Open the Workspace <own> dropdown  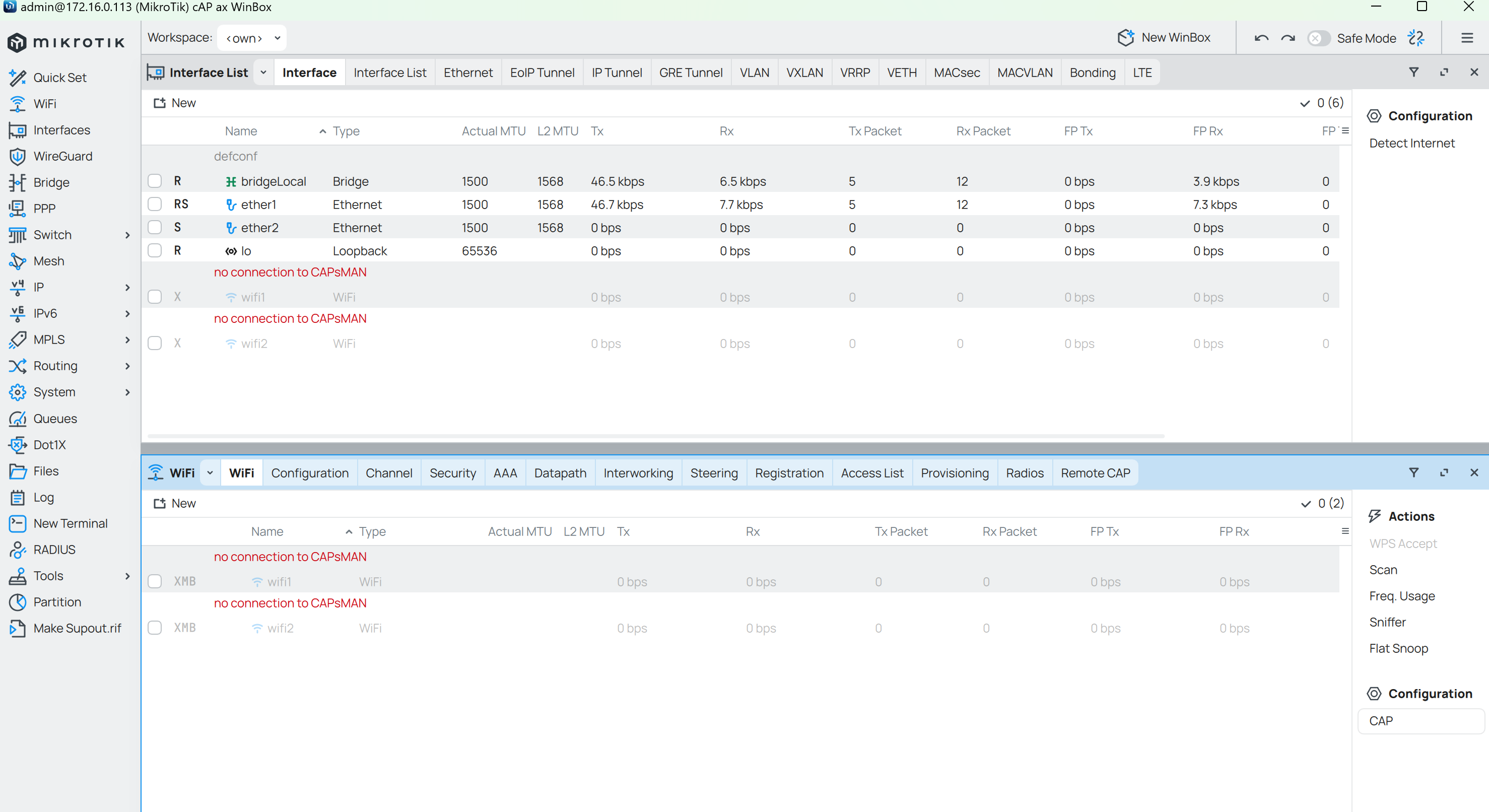point(251,38)
